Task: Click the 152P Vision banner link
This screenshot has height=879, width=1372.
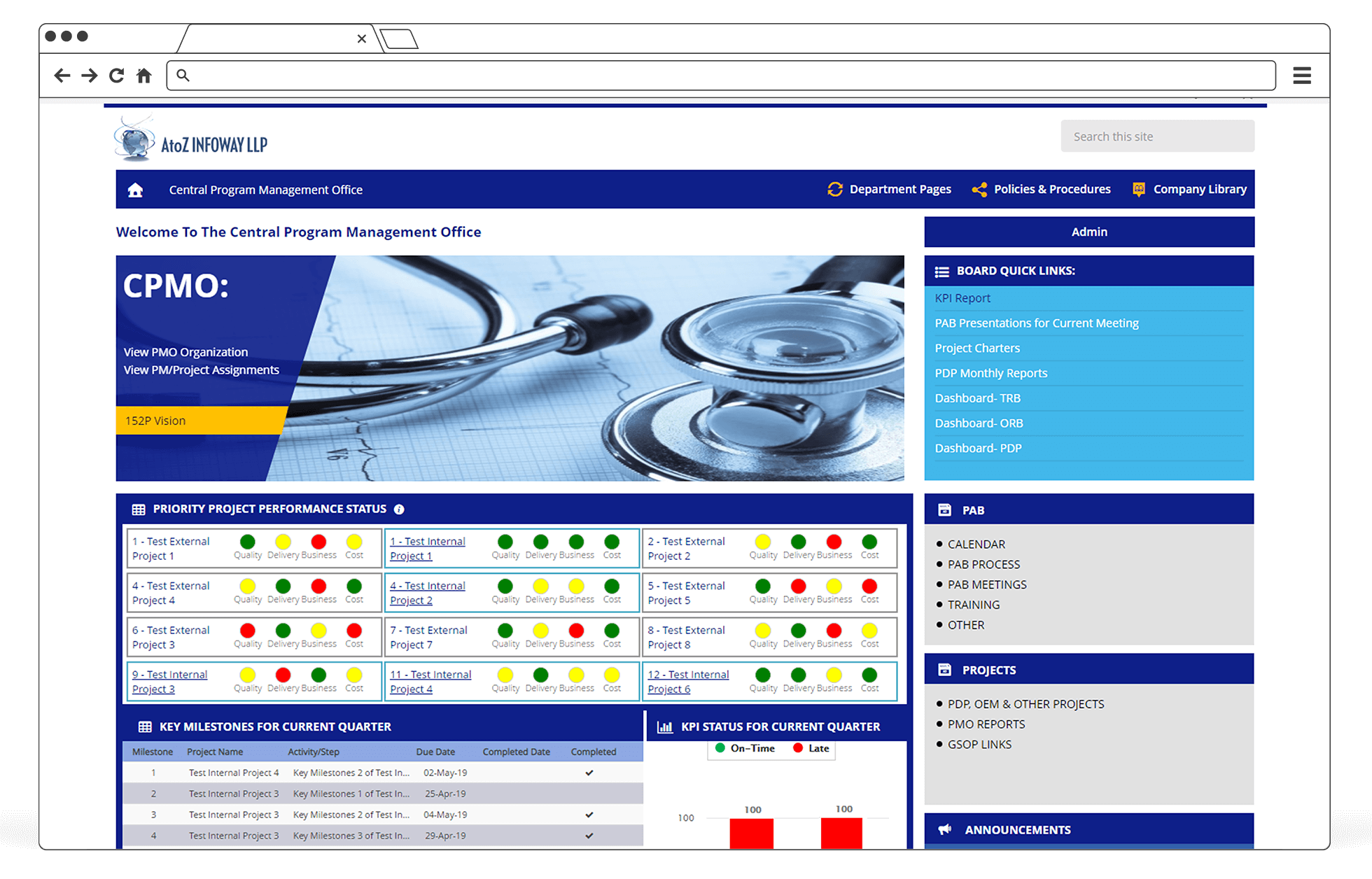Action: pos(155,420)
